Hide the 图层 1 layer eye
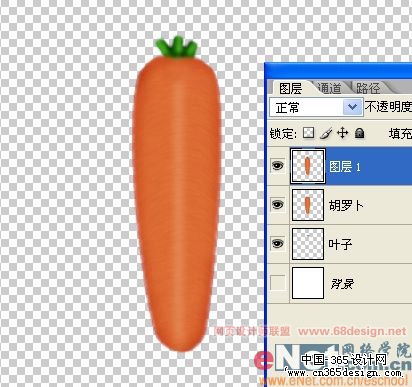This screenshot has width=412, height=387. 278,165
